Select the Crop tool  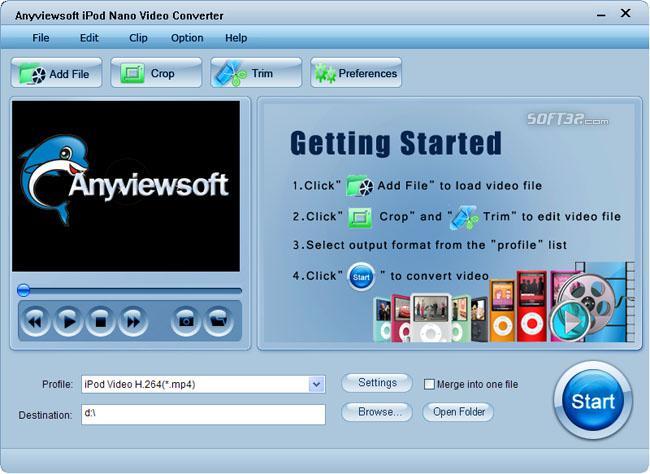pos(156,73)
